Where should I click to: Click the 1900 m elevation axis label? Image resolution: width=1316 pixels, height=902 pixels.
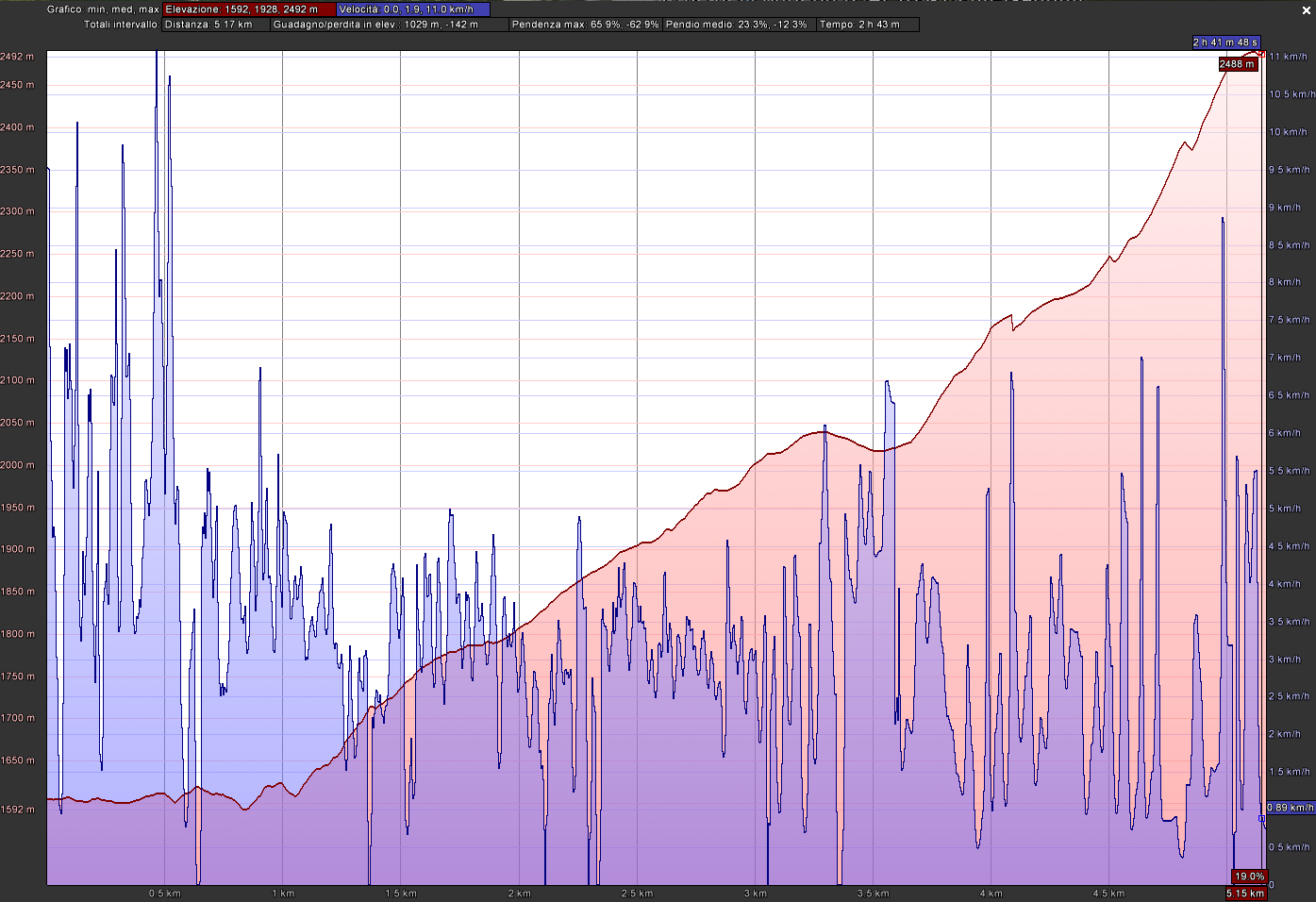(17, 549)
